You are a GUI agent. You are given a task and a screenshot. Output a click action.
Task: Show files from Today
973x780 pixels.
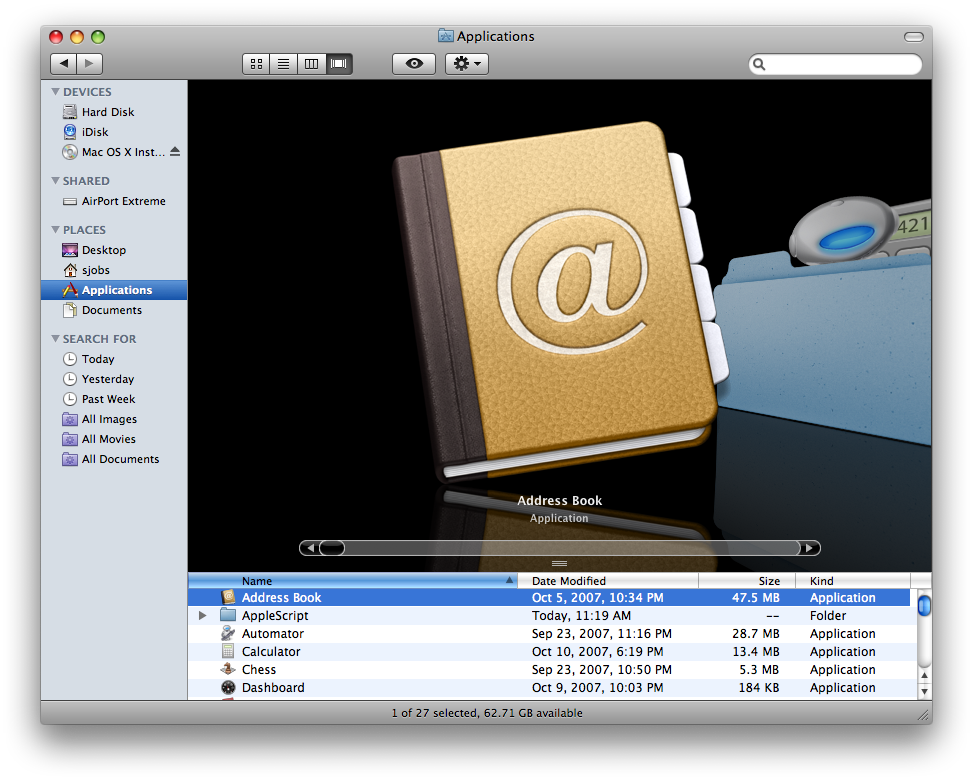pyautogui.click(x=114, y=359)
